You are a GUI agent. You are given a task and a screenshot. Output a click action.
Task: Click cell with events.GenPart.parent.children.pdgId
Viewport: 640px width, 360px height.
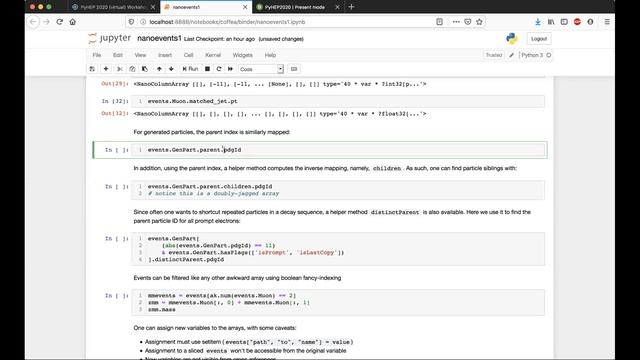point(338,190)
